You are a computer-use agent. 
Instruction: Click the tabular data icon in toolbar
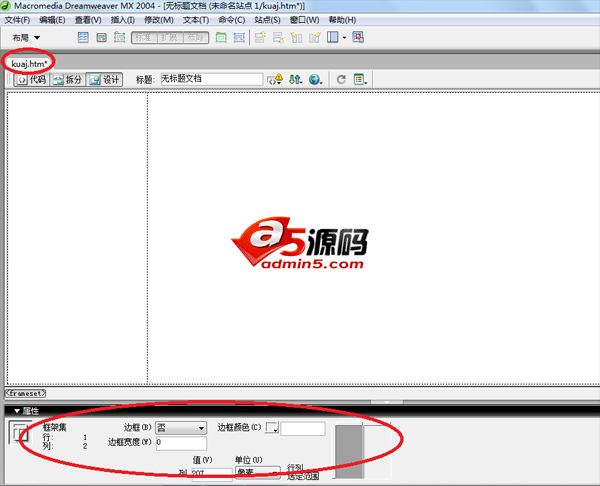[x=358, y=37]
